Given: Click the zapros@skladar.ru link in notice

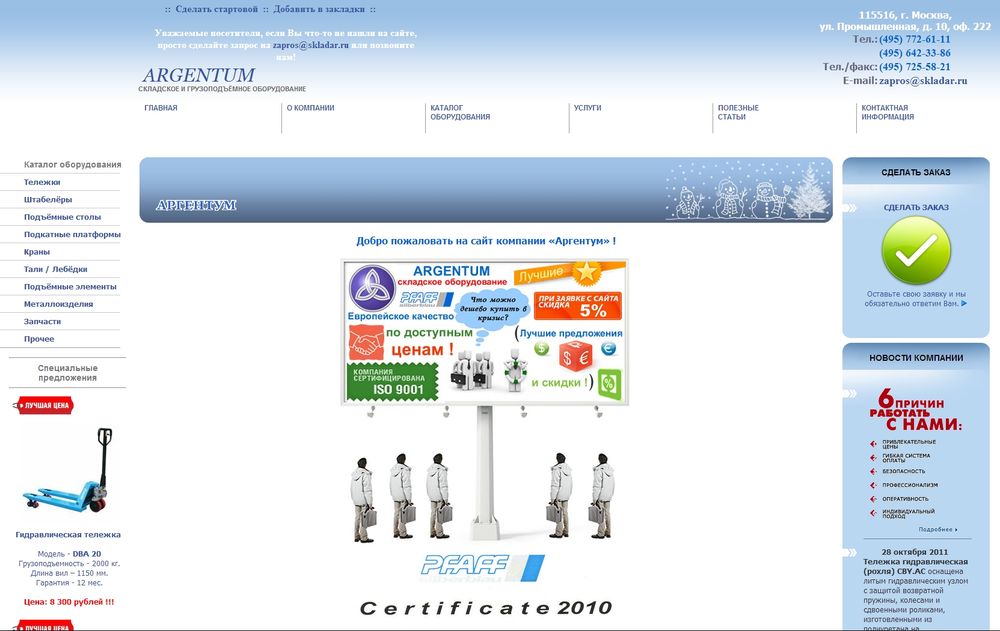Looking at the screenshot, I should point(311,45).
